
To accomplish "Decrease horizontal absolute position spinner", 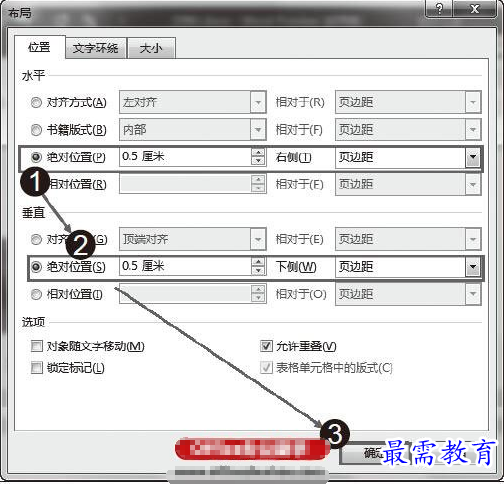I will pos(258,161).
